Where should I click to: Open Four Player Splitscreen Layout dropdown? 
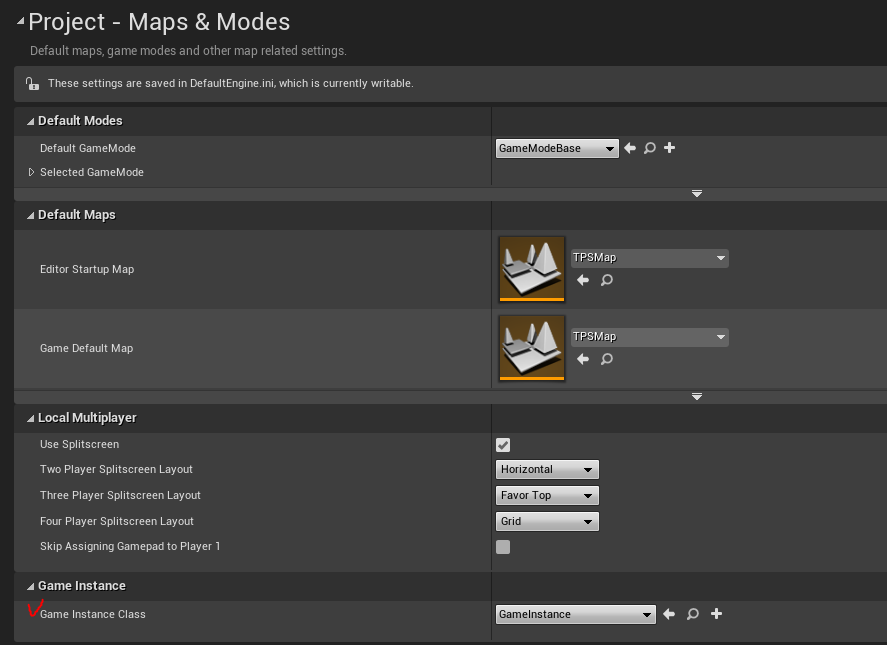click(x=547, y=521)
